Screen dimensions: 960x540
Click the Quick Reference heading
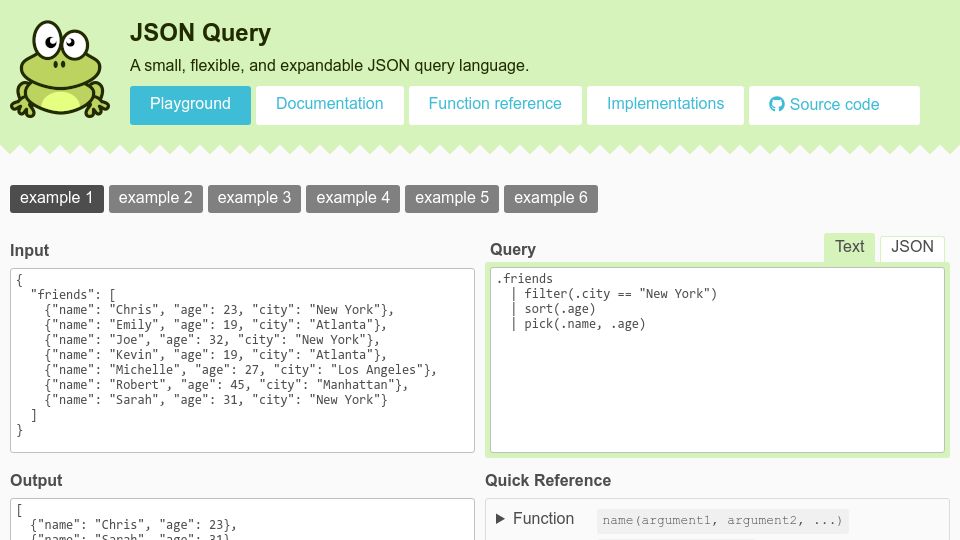click(548, 481)
